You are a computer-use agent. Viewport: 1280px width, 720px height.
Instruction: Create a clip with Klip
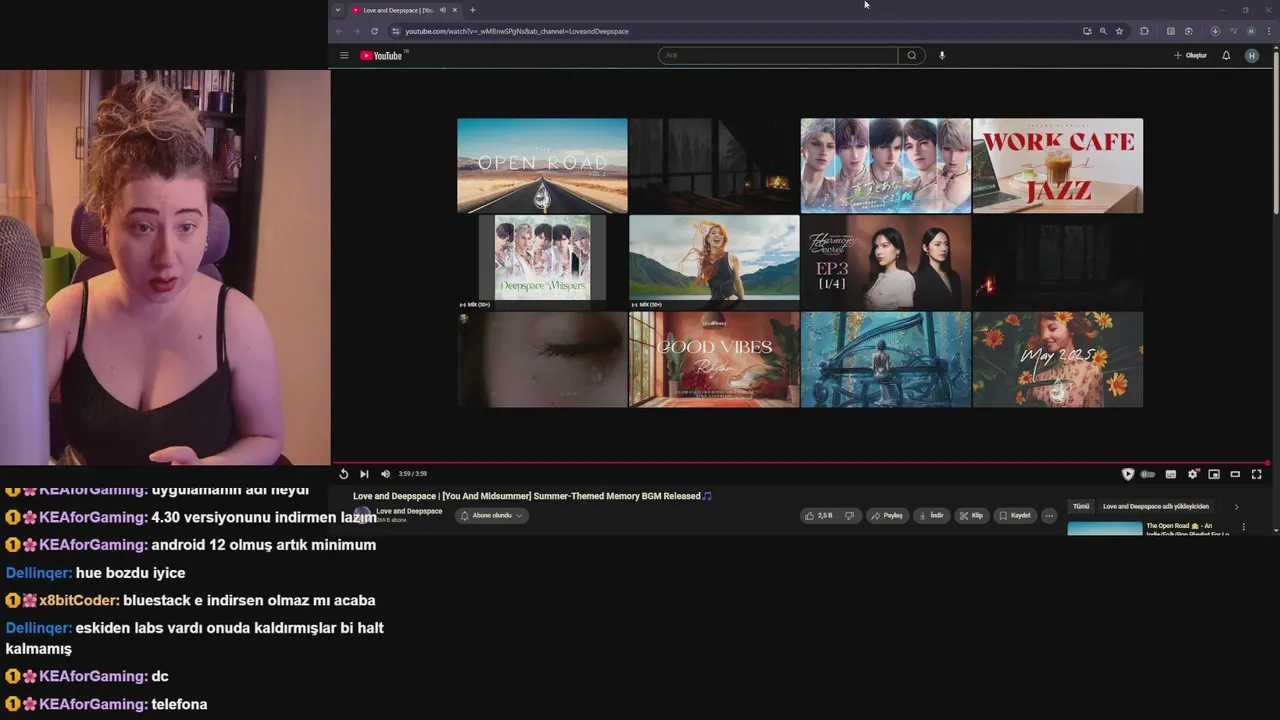(971, 516)
